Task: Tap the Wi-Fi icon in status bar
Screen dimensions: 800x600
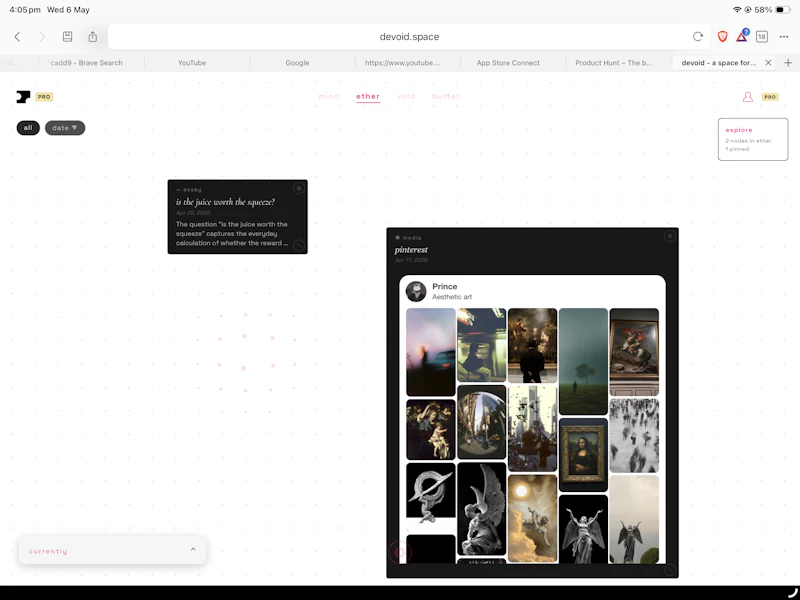Action: pos(737,10)
